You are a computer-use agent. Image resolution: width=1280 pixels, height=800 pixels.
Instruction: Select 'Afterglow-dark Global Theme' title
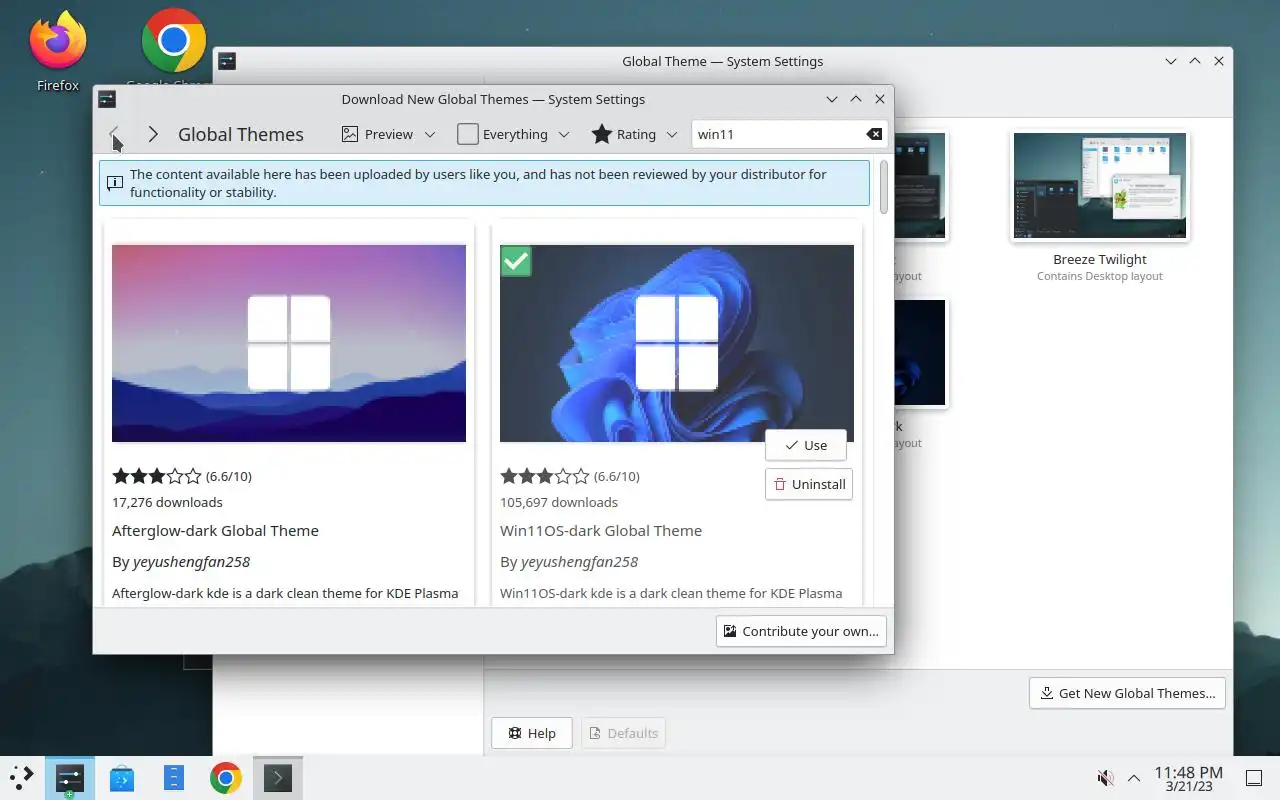pyautogui.click(x=215, y=530)
